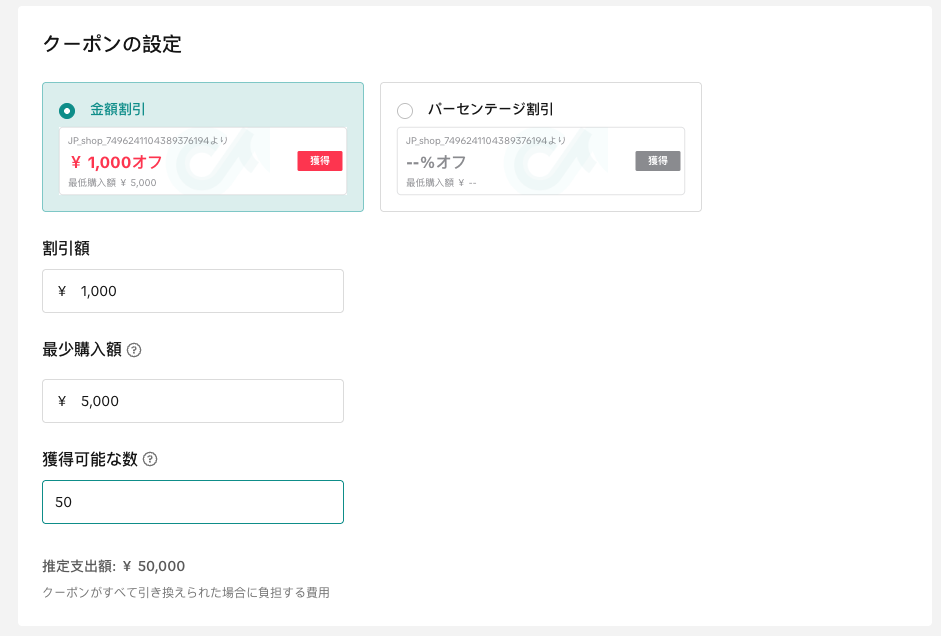
Task: Click the help icon beside 獲得可能な数
Action: [x=150, y=460]
